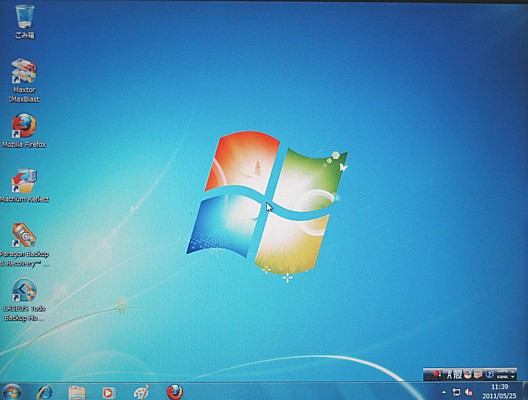Select the Recycle Bin desktop icon
Screen dimensions: 528x400
pyautogui.click(x=25, y=22)
